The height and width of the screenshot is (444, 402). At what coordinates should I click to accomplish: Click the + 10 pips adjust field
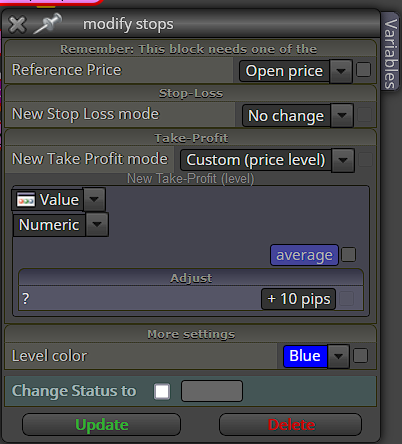click(x=298, y=299)
